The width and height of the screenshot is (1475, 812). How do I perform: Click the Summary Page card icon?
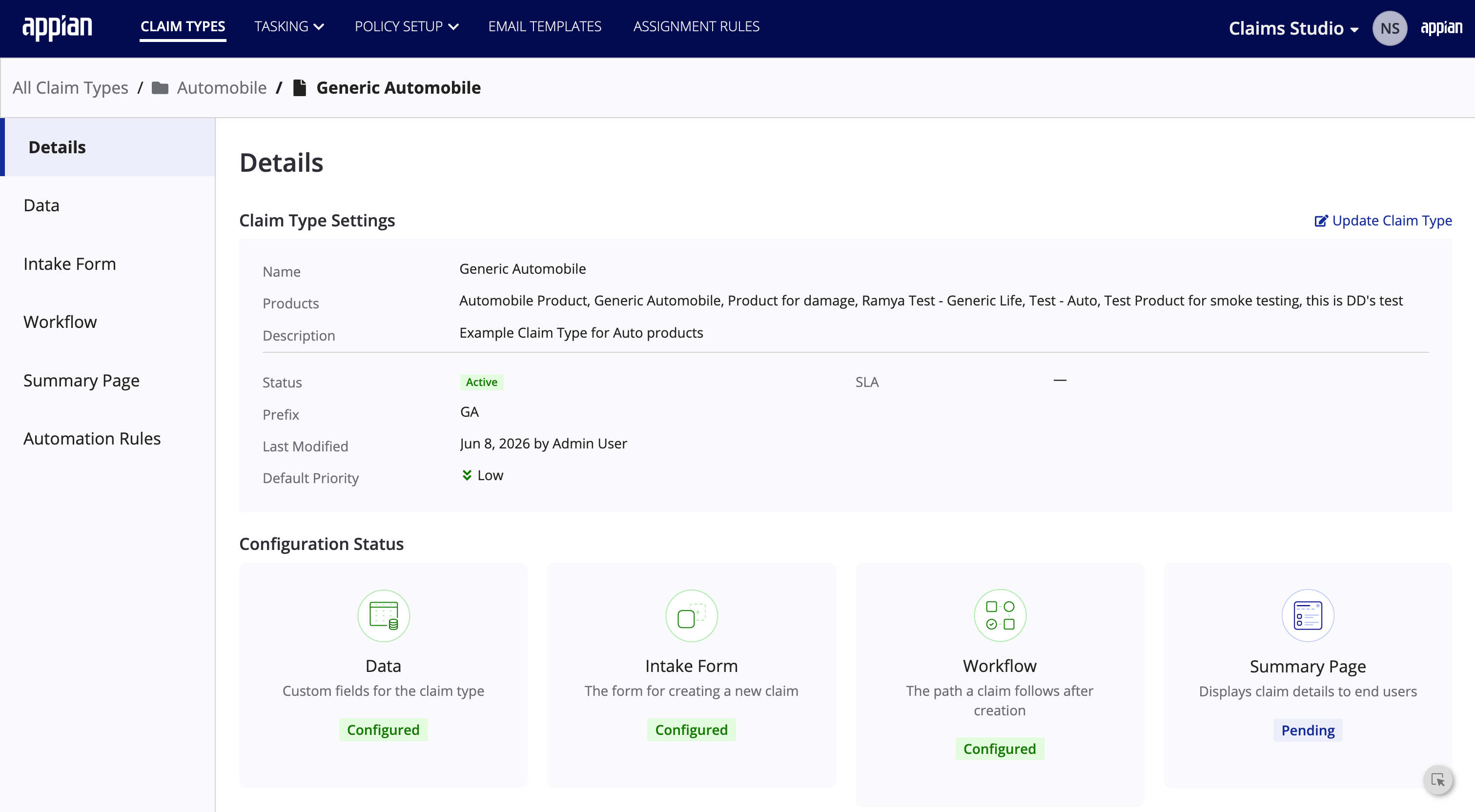[x=1308, y=615]
